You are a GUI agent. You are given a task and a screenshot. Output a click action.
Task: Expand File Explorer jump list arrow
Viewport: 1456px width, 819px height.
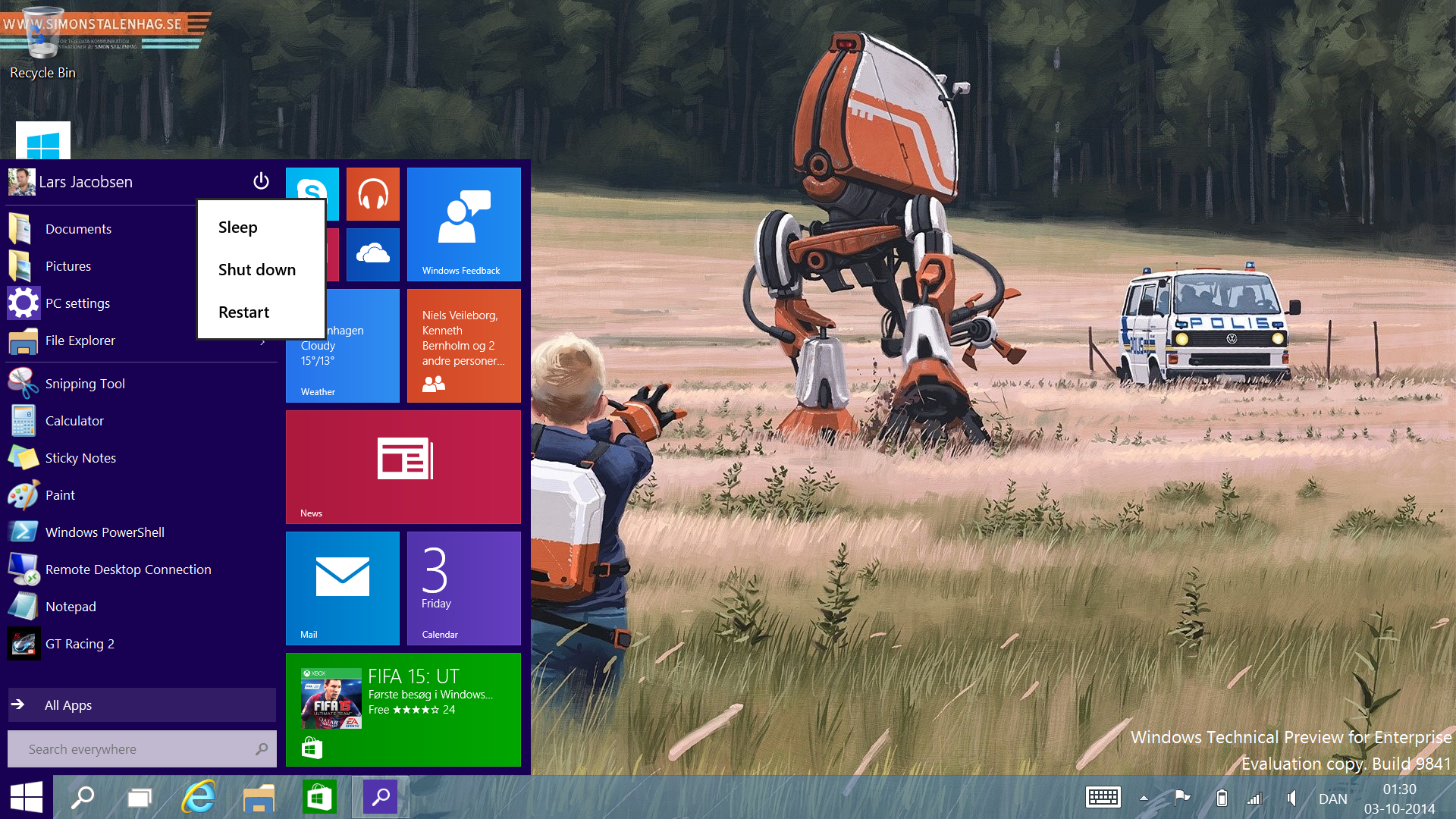pos(263,342)
